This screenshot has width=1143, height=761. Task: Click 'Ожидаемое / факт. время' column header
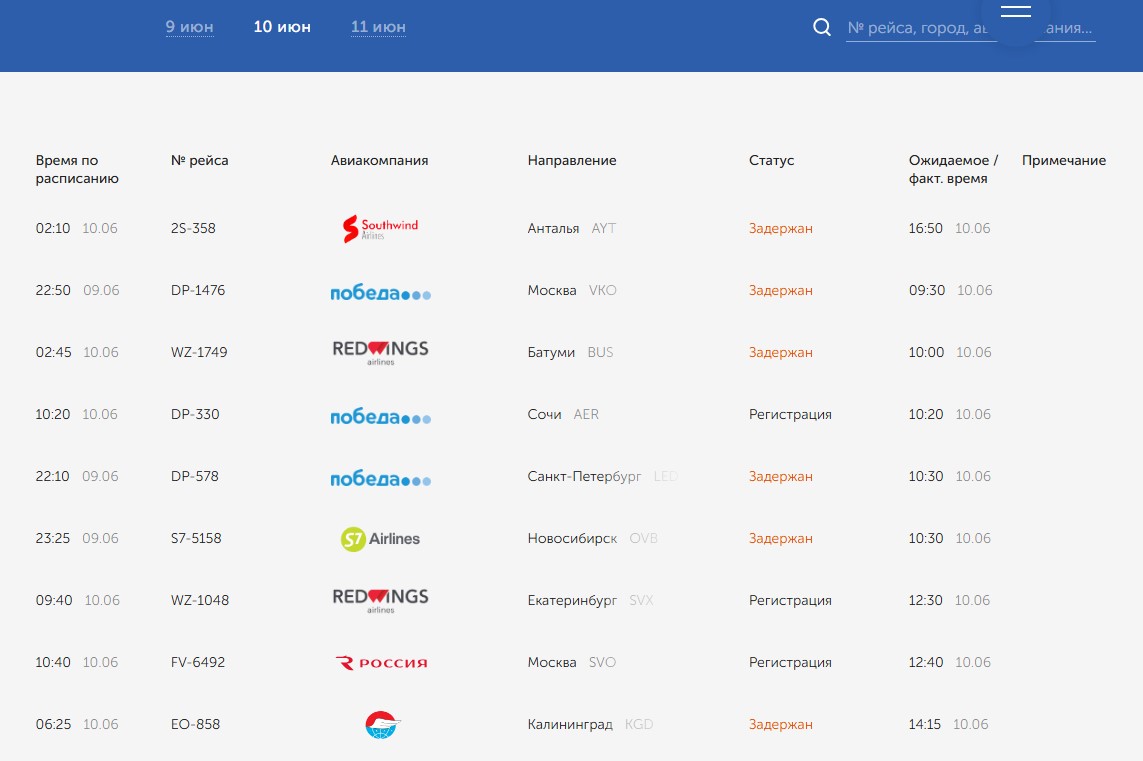click(x=953, y=169)
